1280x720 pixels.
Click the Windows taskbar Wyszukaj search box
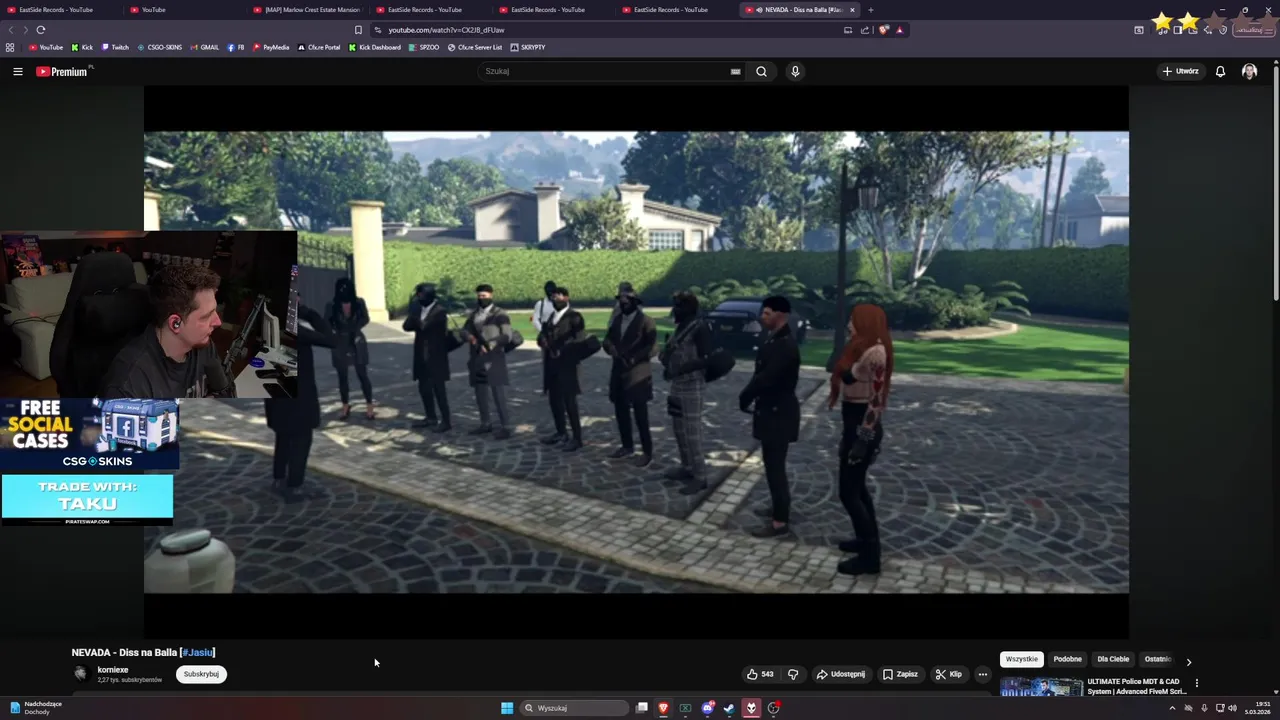click(575, 708)
